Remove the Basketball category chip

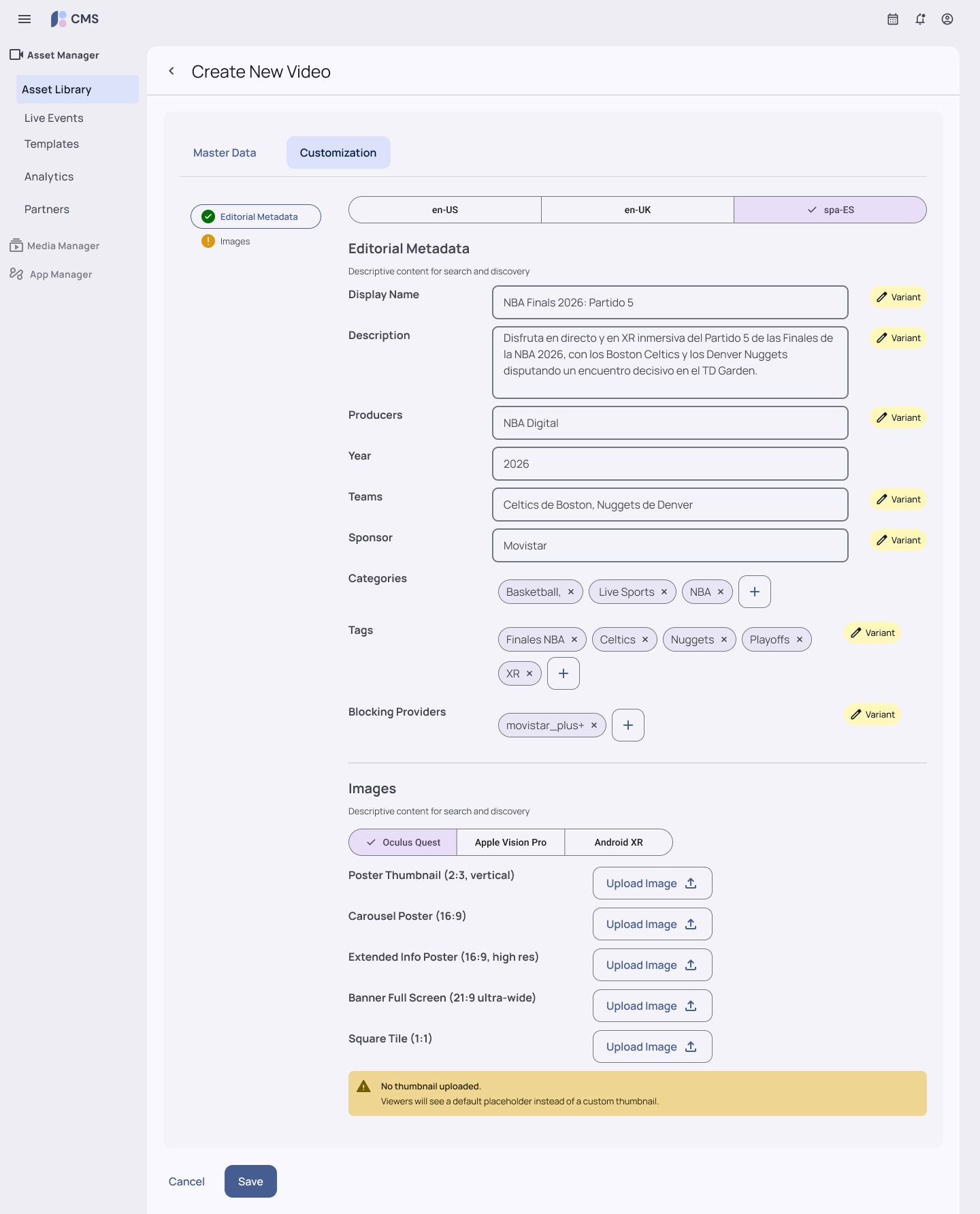click(571, 592)
